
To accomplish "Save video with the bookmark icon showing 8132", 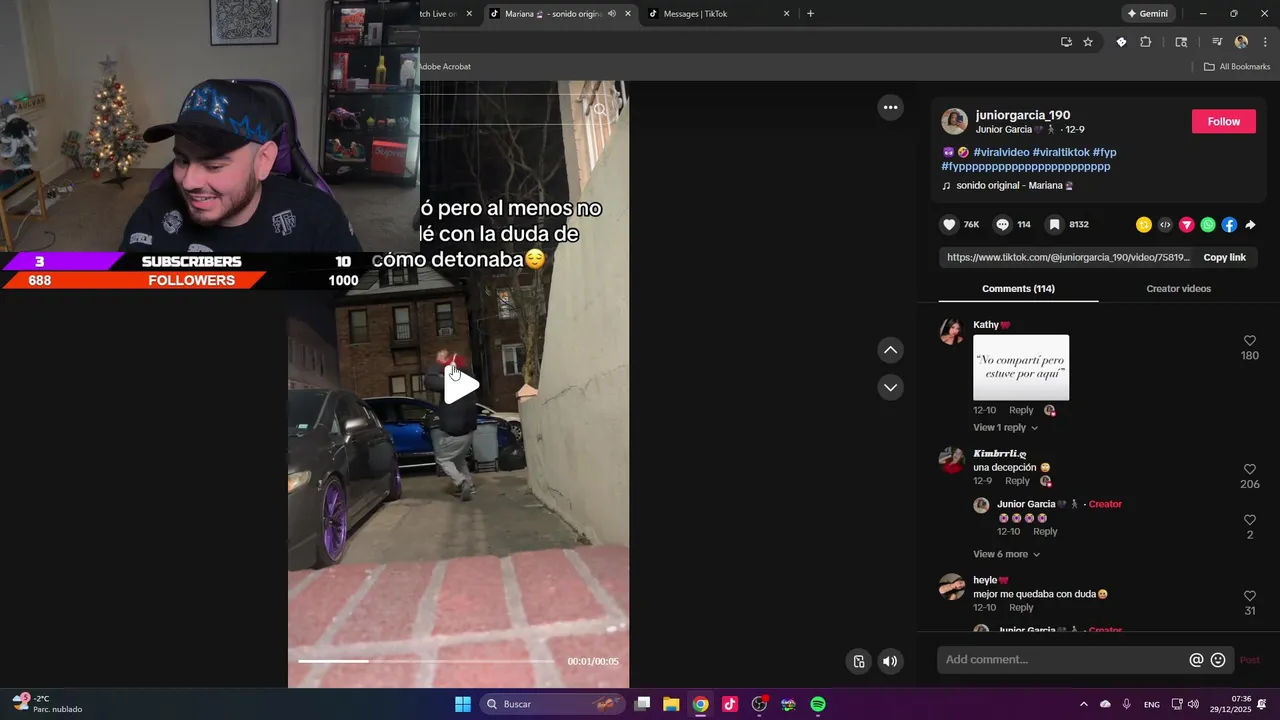I will point(1054,225).
